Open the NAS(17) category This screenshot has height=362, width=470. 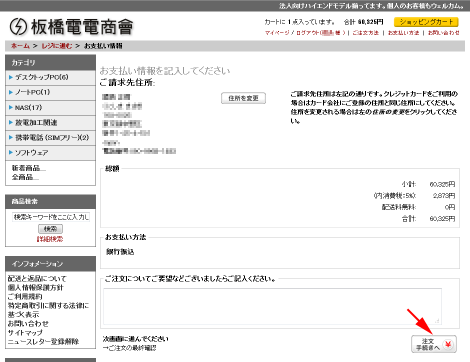tap(50, 108)
